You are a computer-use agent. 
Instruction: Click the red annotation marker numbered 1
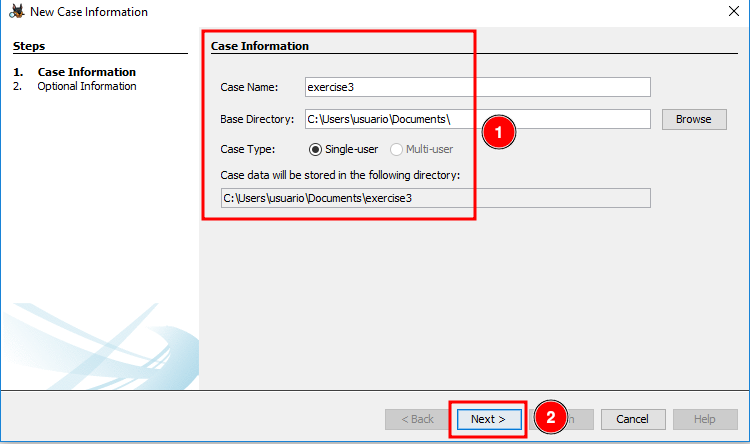click(x=498, y=131)
